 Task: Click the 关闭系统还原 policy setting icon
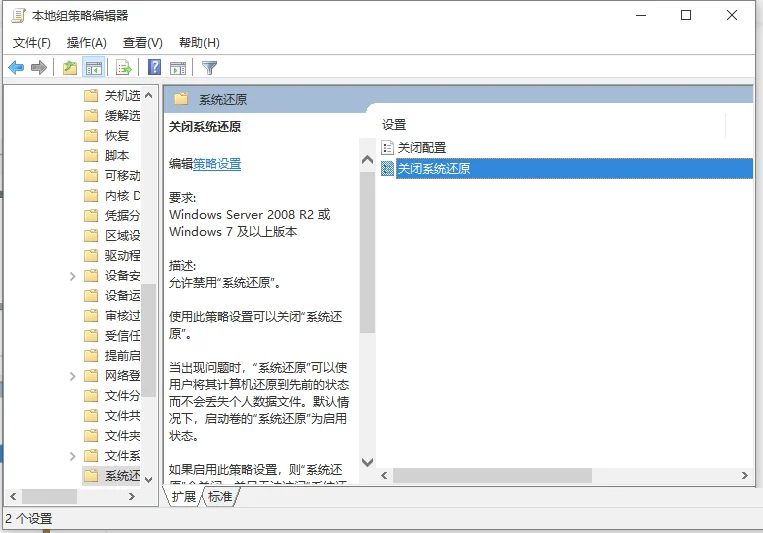tap(387, 168)
